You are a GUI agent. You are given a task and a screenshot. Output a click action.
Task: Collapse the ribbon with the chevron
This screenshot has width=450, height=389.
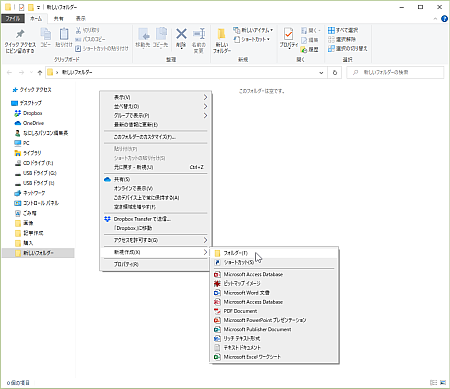tap(435, 19)
